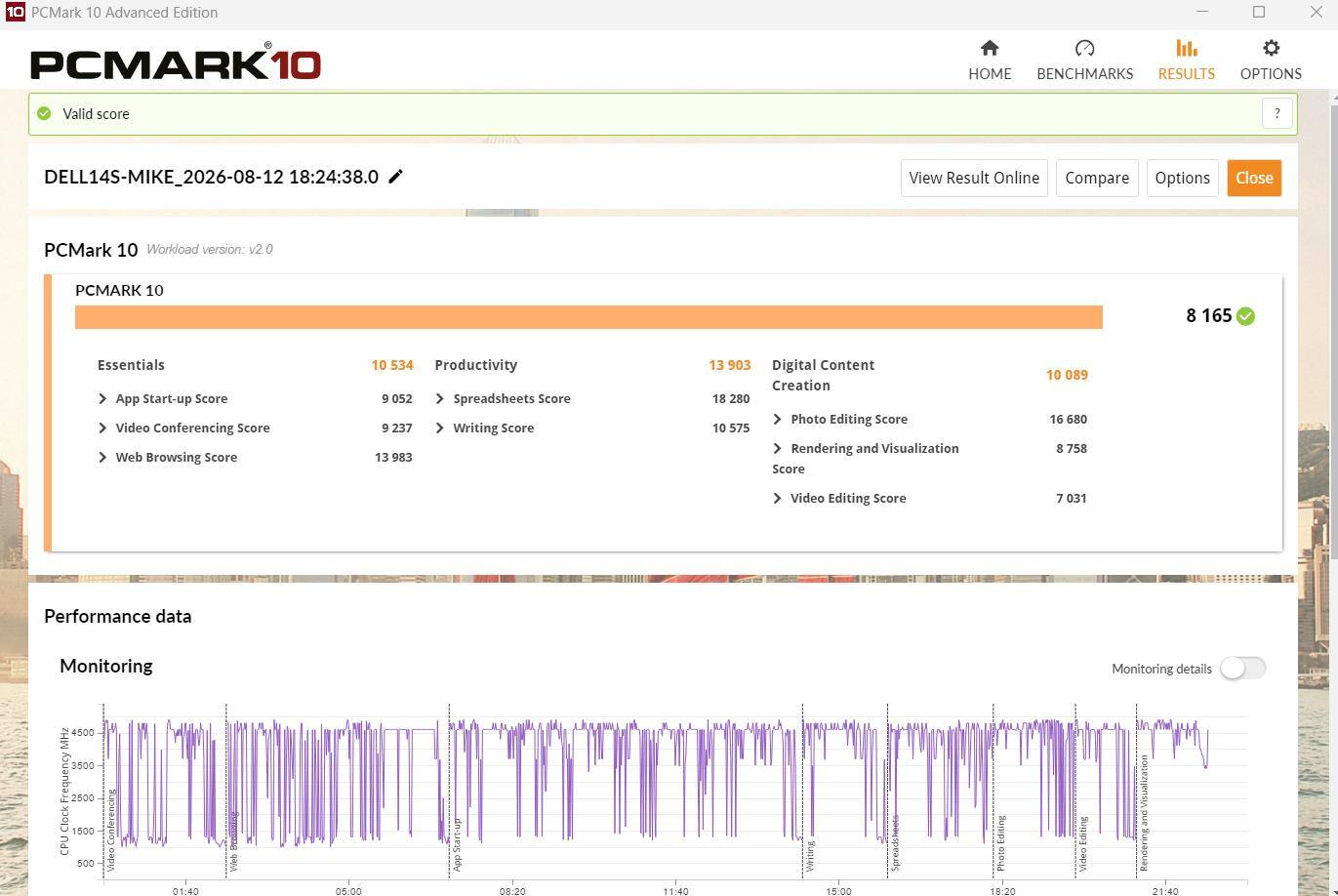Expand Web Browsing Score details
Screen dimensions: 1338x896
pos(102,457)
